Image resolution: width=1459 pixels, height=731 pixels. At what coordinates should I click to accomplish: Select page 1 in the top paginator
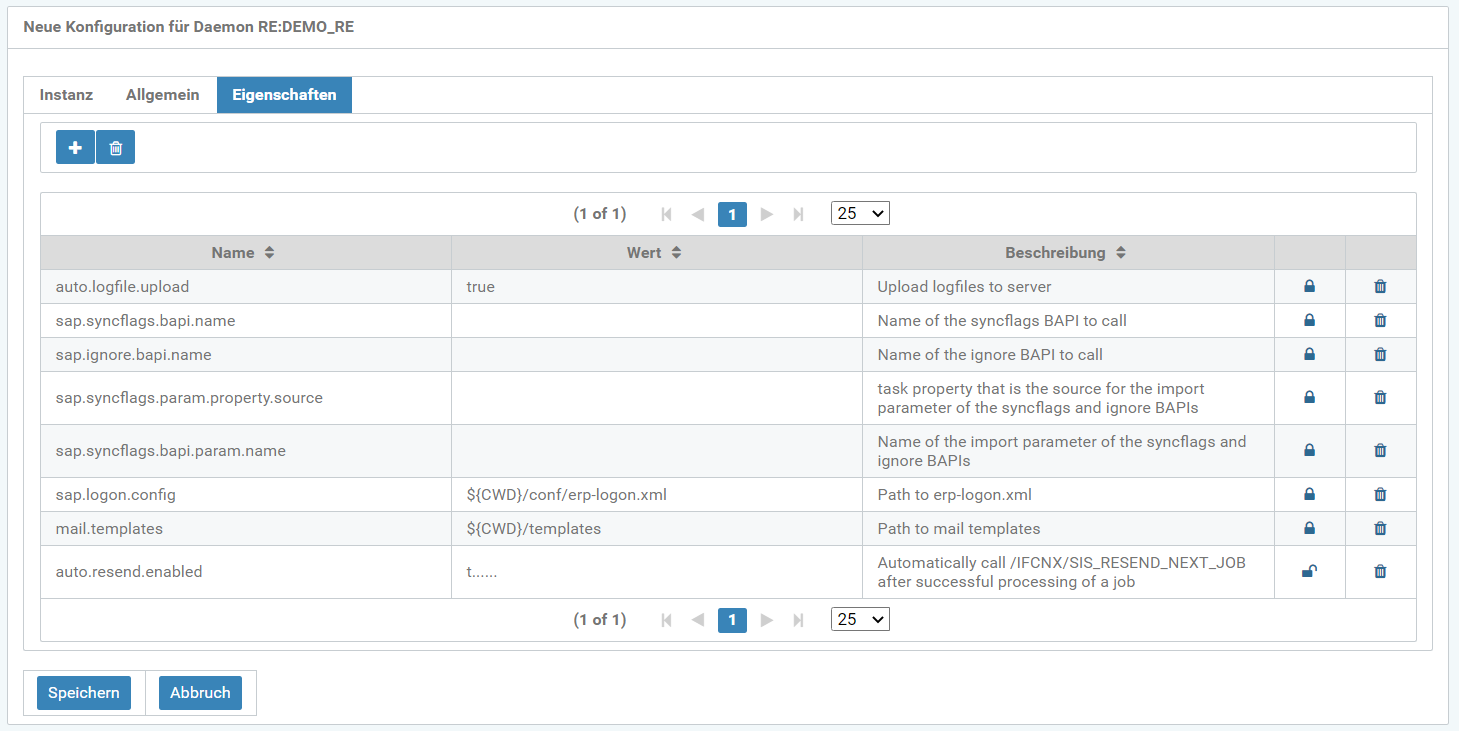pyautogui.click(x=732, y=214)
